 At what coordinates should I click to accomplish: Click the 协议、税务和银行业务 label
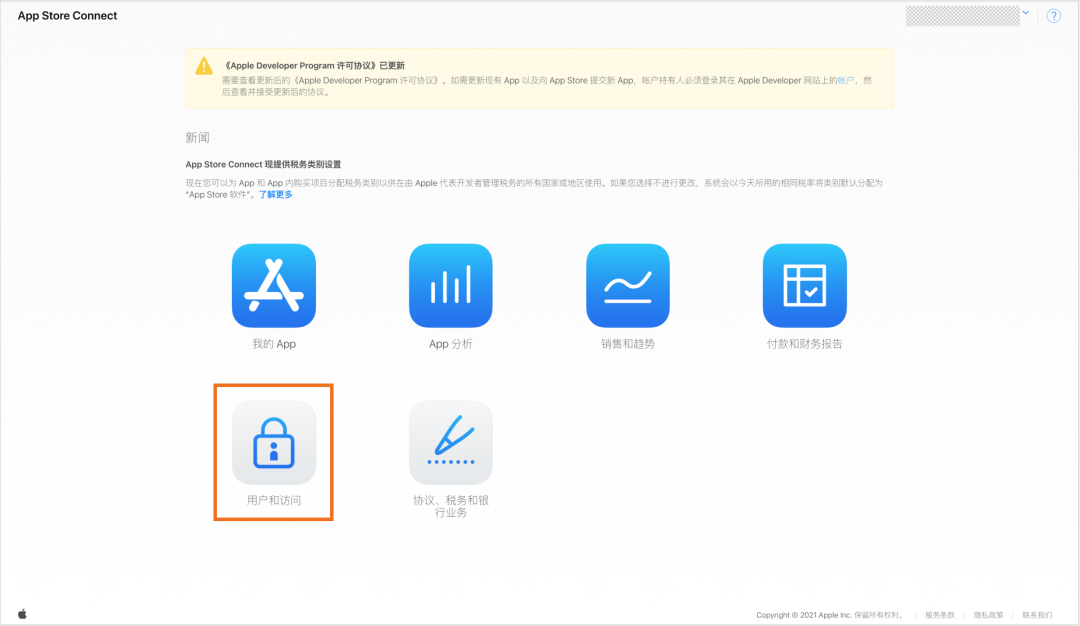pos(450,506)
